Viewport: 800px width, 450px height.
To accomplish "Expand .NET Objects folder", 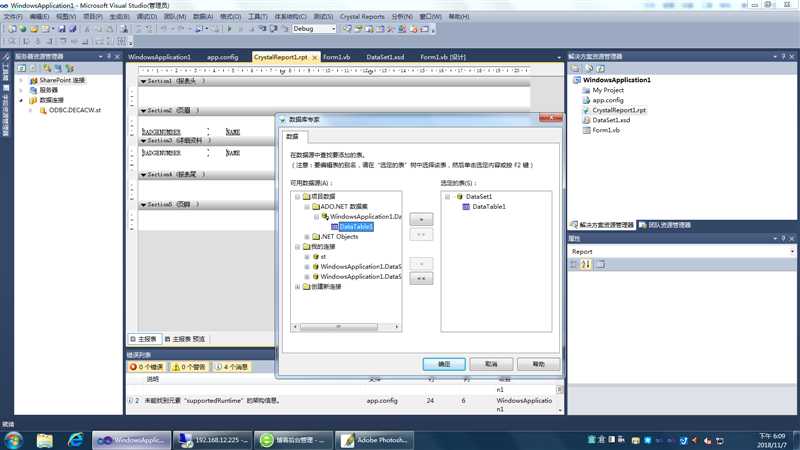I will click(x=307, y=237).
